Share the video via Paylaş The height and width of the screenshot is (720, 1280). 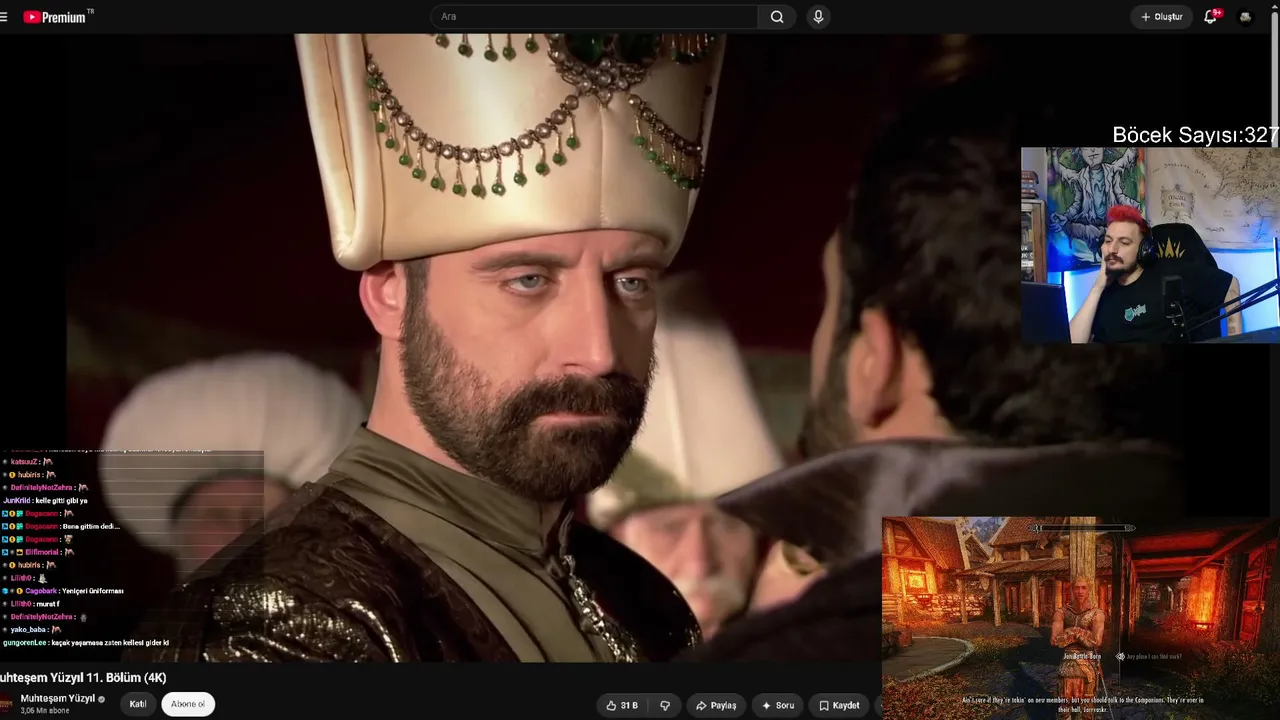716,705
